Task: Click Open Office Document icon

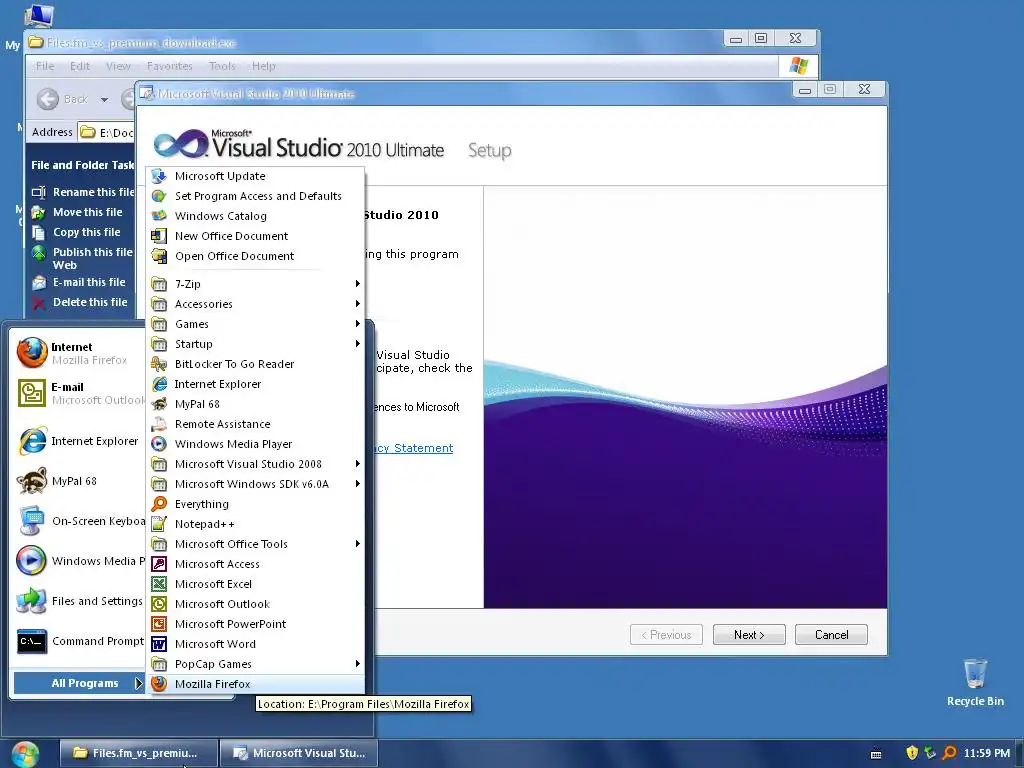Action: pos(159,256)
